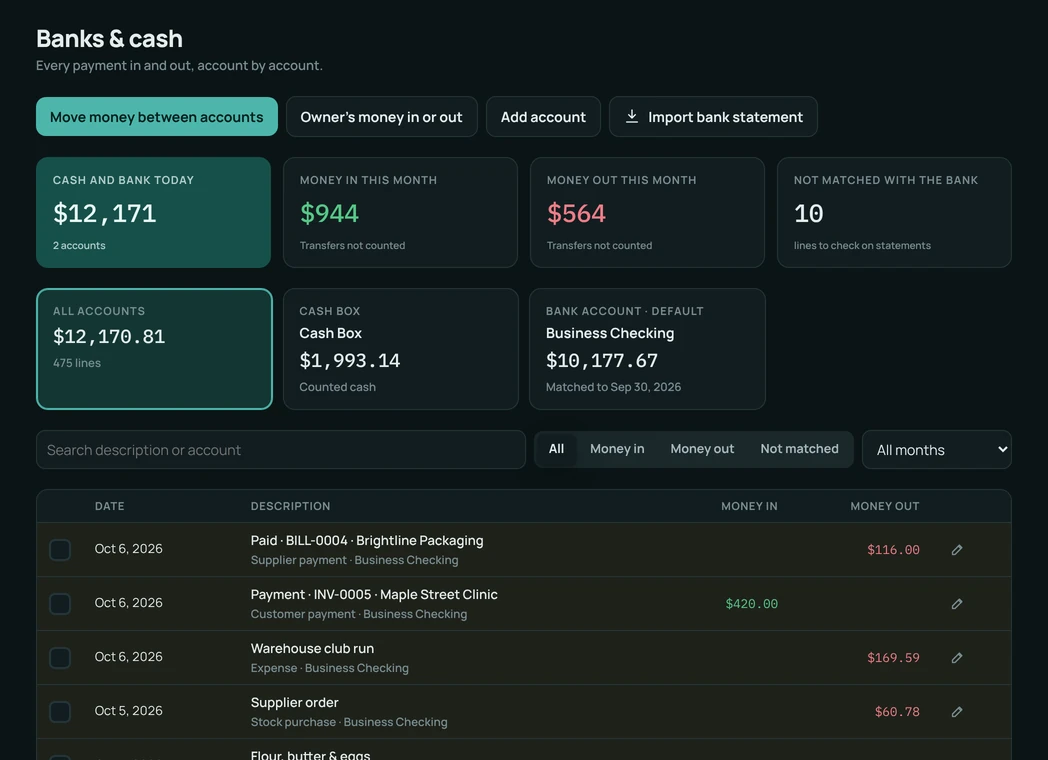Open the All months dropdown
Screen dimensions: 1048x760
(x=936, y=450)
